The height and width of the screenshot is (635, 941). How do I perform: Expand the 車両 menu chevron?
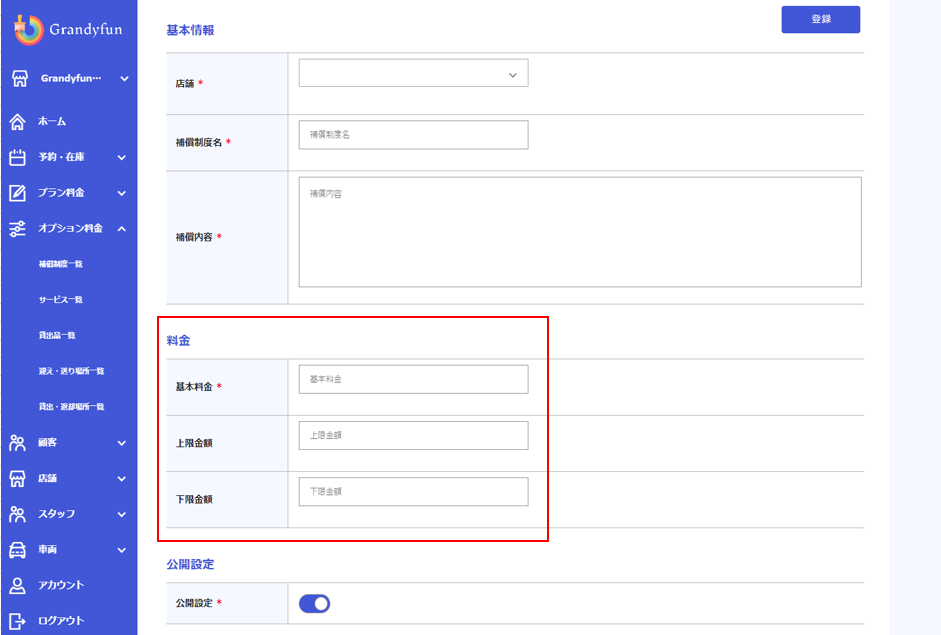point(122,550)
